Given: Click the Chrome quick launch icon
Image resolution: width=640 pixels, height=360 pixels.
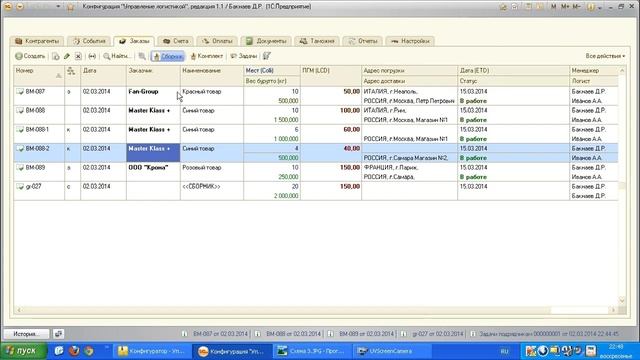Looking at the screenshot, I should [x=89, y=351].
